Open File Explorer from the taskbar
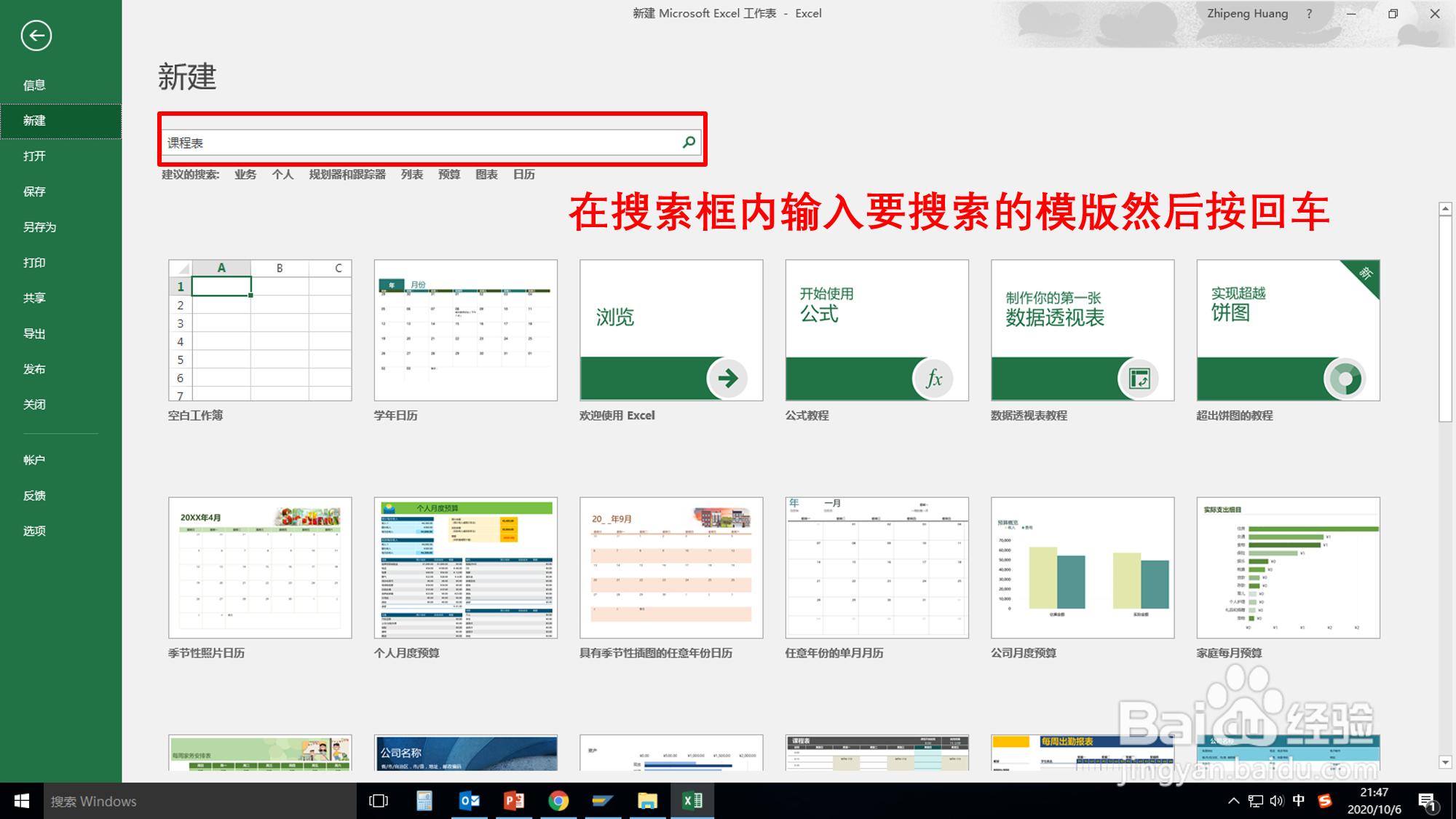This screenshot has width=1456, height=819. pyautogui.click(x=647, y=801)
